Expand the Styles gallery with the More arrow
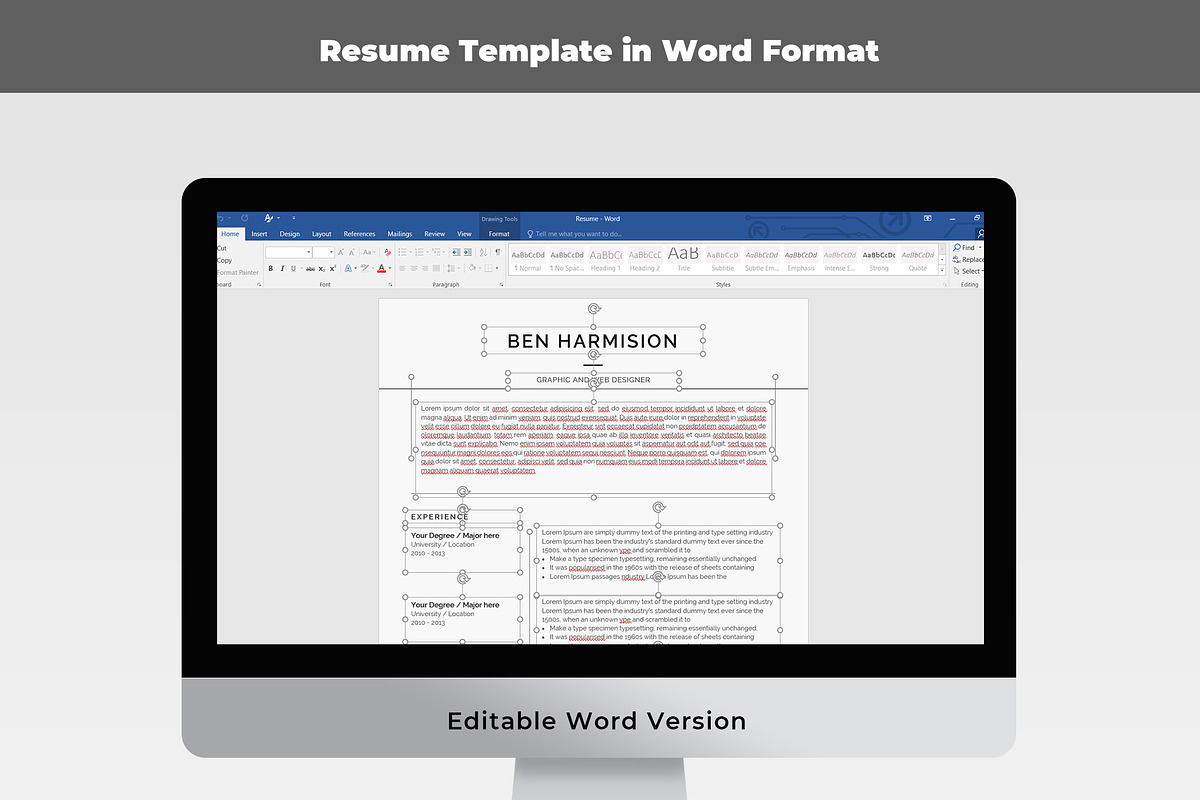 click(941, 269)
